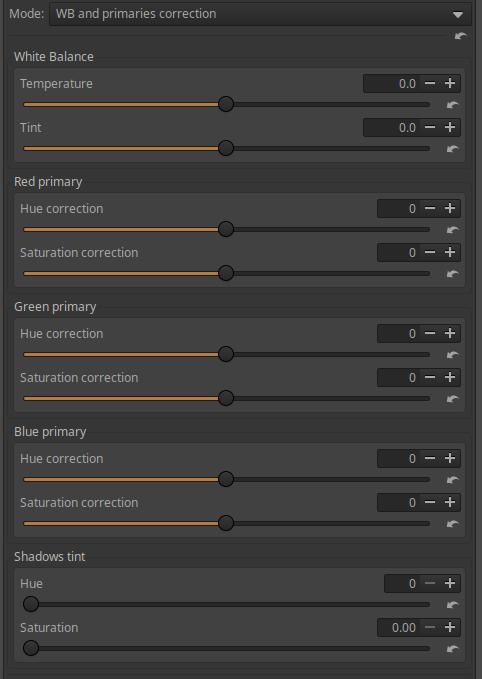Screen dimensions: 482x679
Task: Decrease Tint with minus button
Action: pyautogui.click(x=430, y=127)
